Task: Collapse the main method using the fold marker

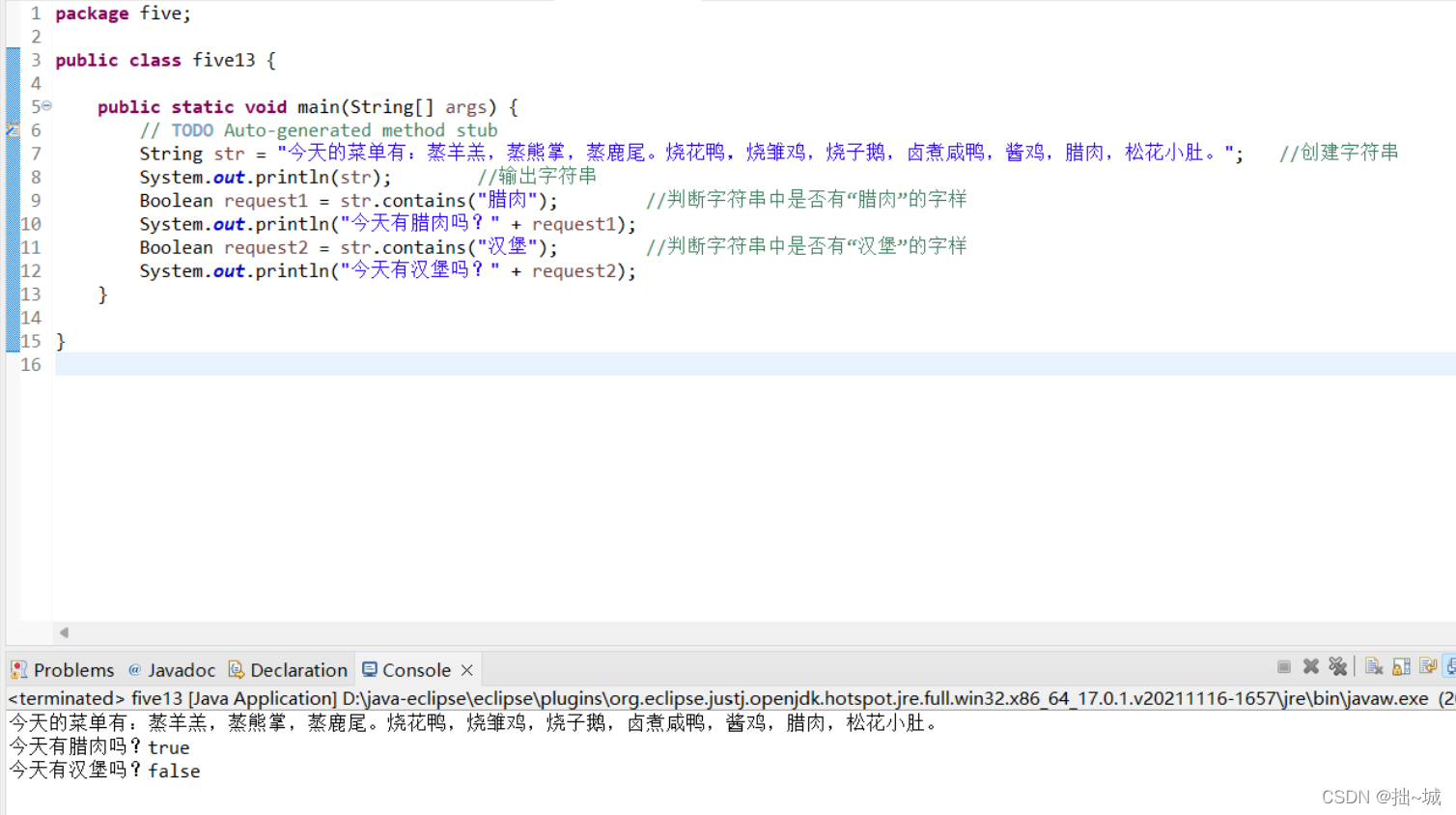Action: tap(46, 106)
